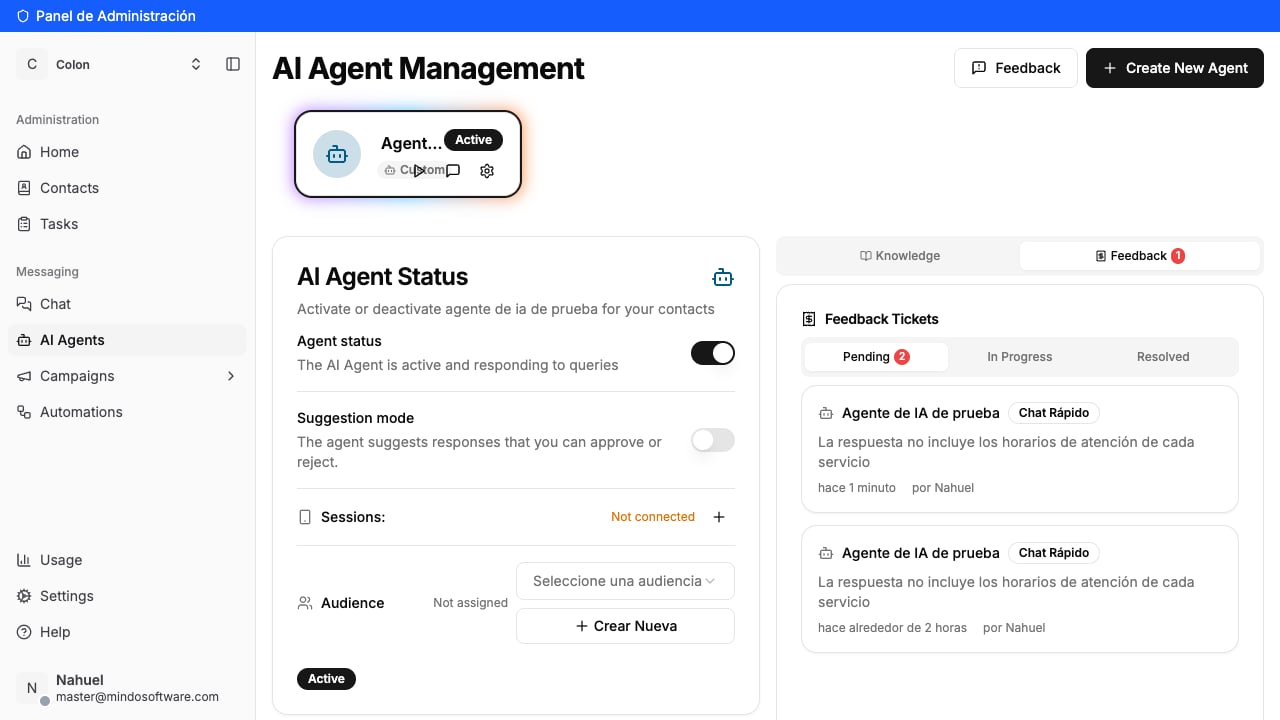Screen dimensions: 1280x720
Task: Click Create New Agent button
Action: click(x=1175, y=68)
